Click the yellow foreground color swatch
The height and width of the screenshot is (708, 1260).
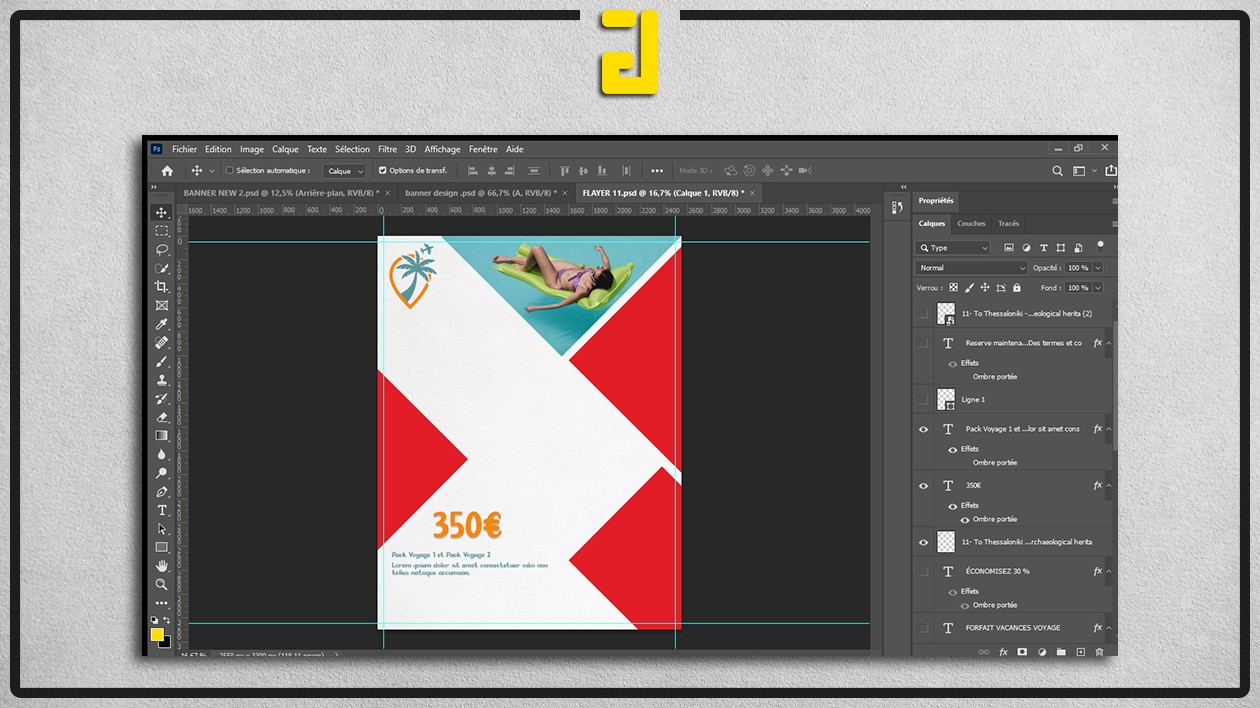[x=157, y=634]
